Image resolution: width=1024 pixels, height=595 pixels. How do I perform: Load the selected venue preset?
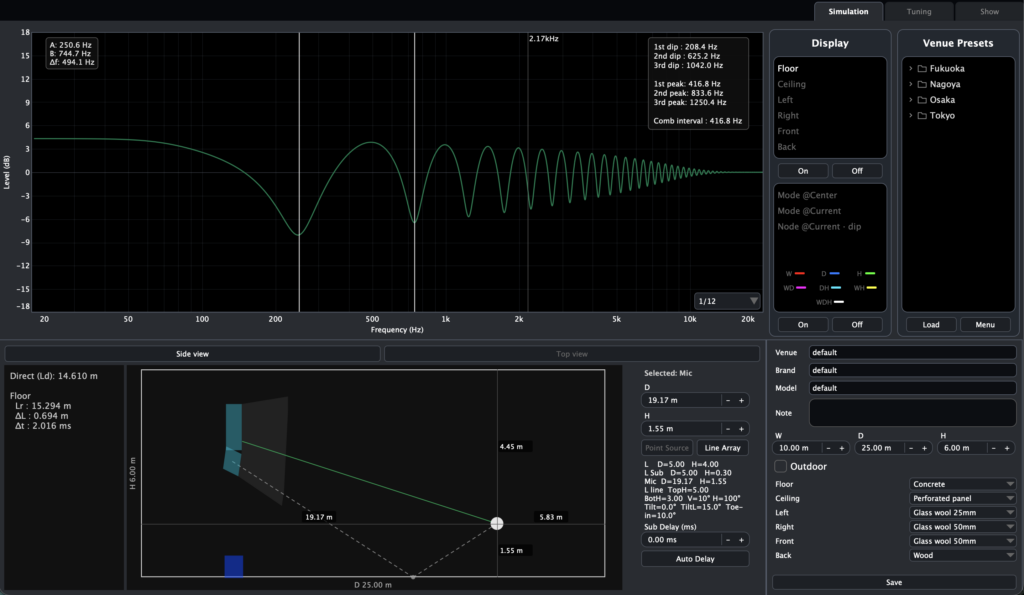pyautogui.click(x=931, y=325)
